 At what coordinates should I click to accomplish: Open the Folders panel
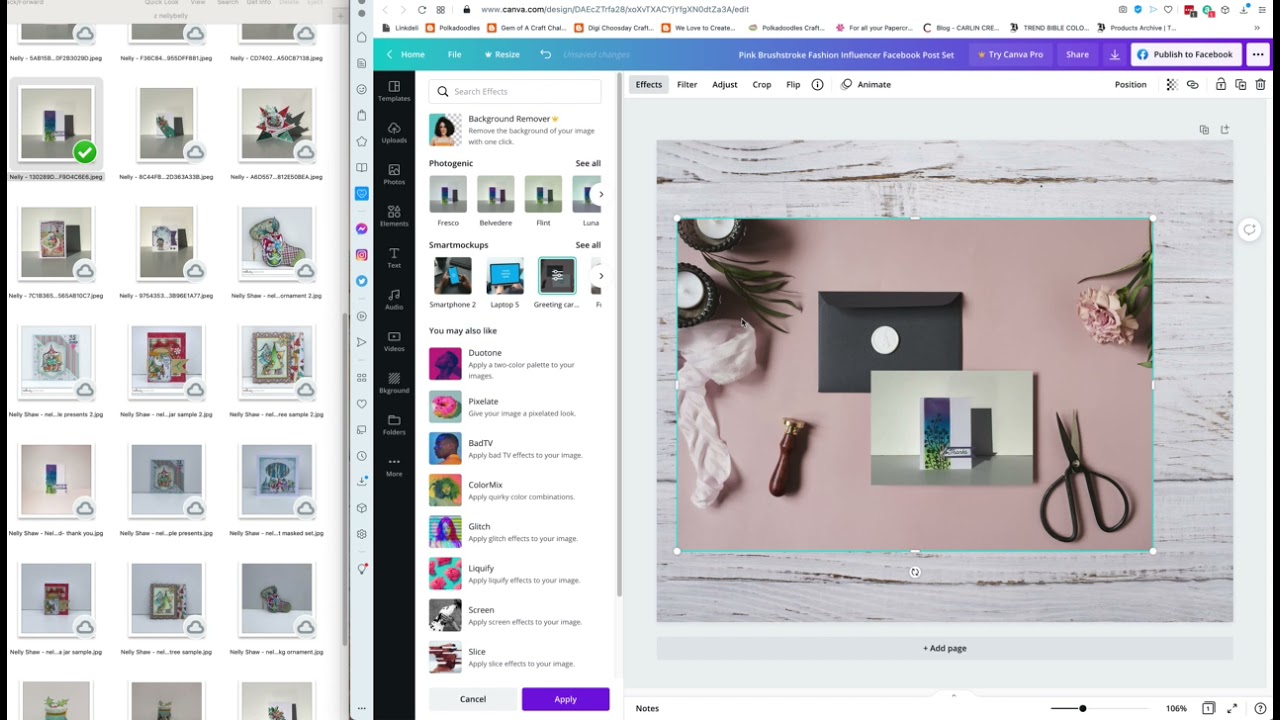click(394, 425)
